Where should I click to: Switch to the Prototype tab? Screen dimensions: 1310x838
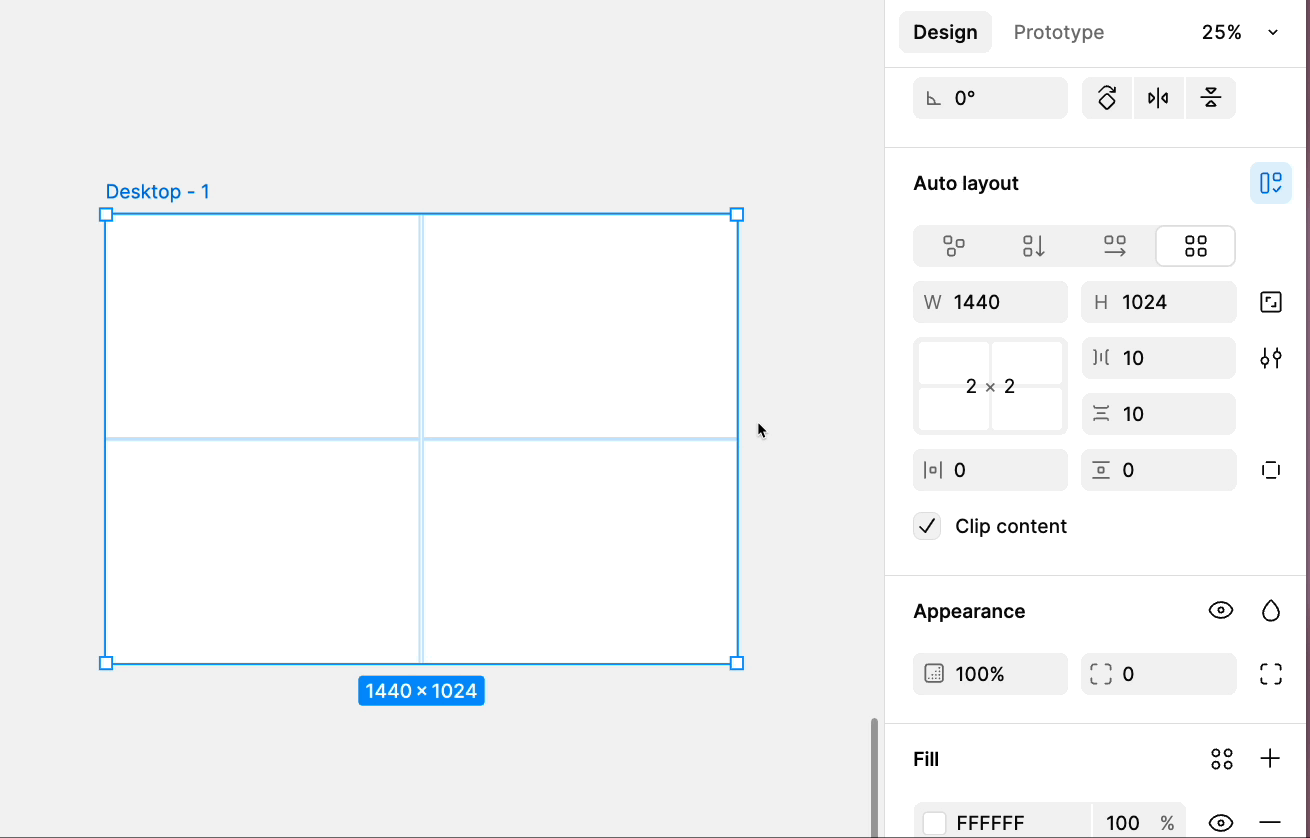[1058, 32]
